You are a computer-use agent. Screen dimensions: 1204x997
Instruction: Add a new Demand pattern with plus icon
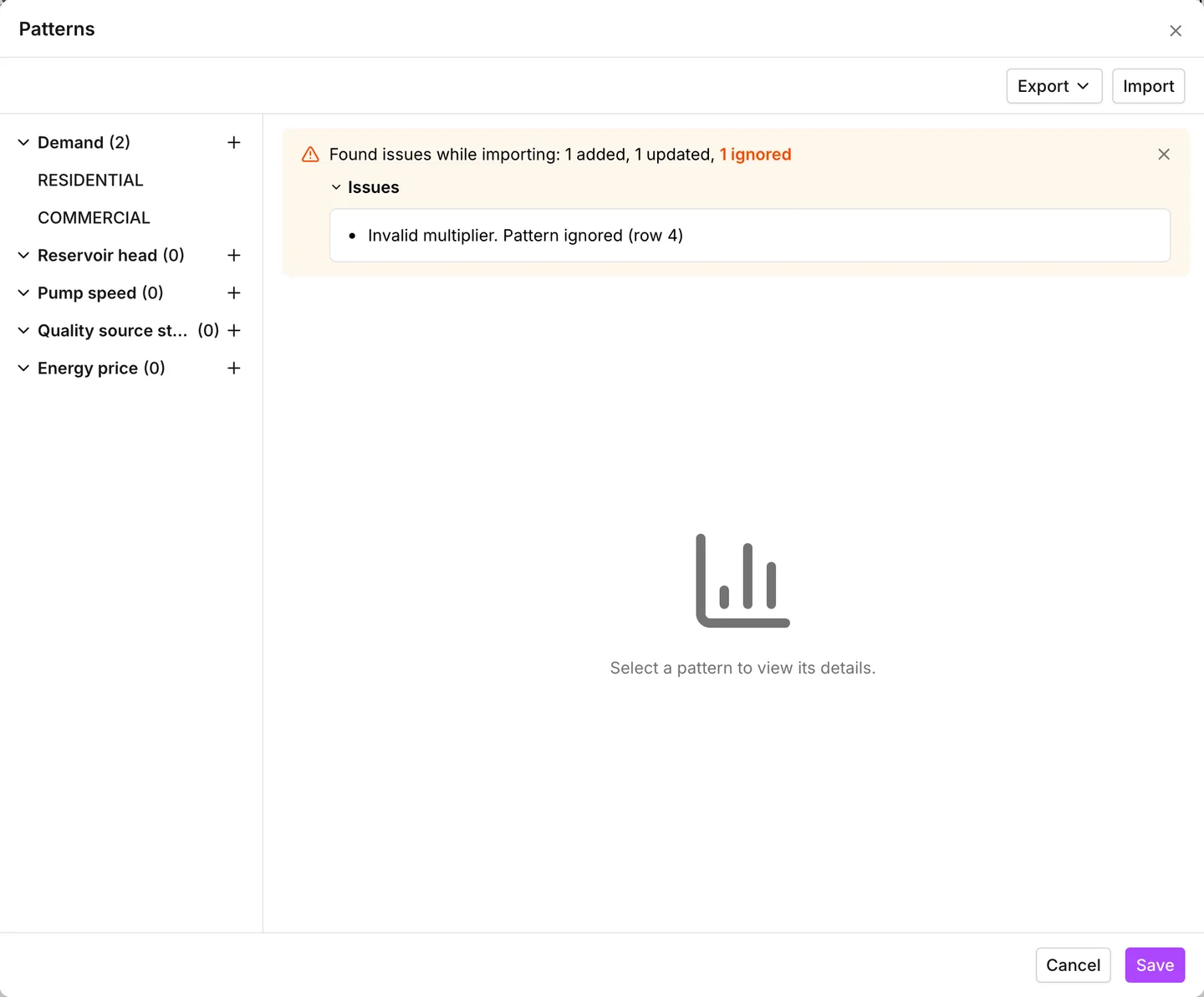pyautogui.click(x=234, y=143)
